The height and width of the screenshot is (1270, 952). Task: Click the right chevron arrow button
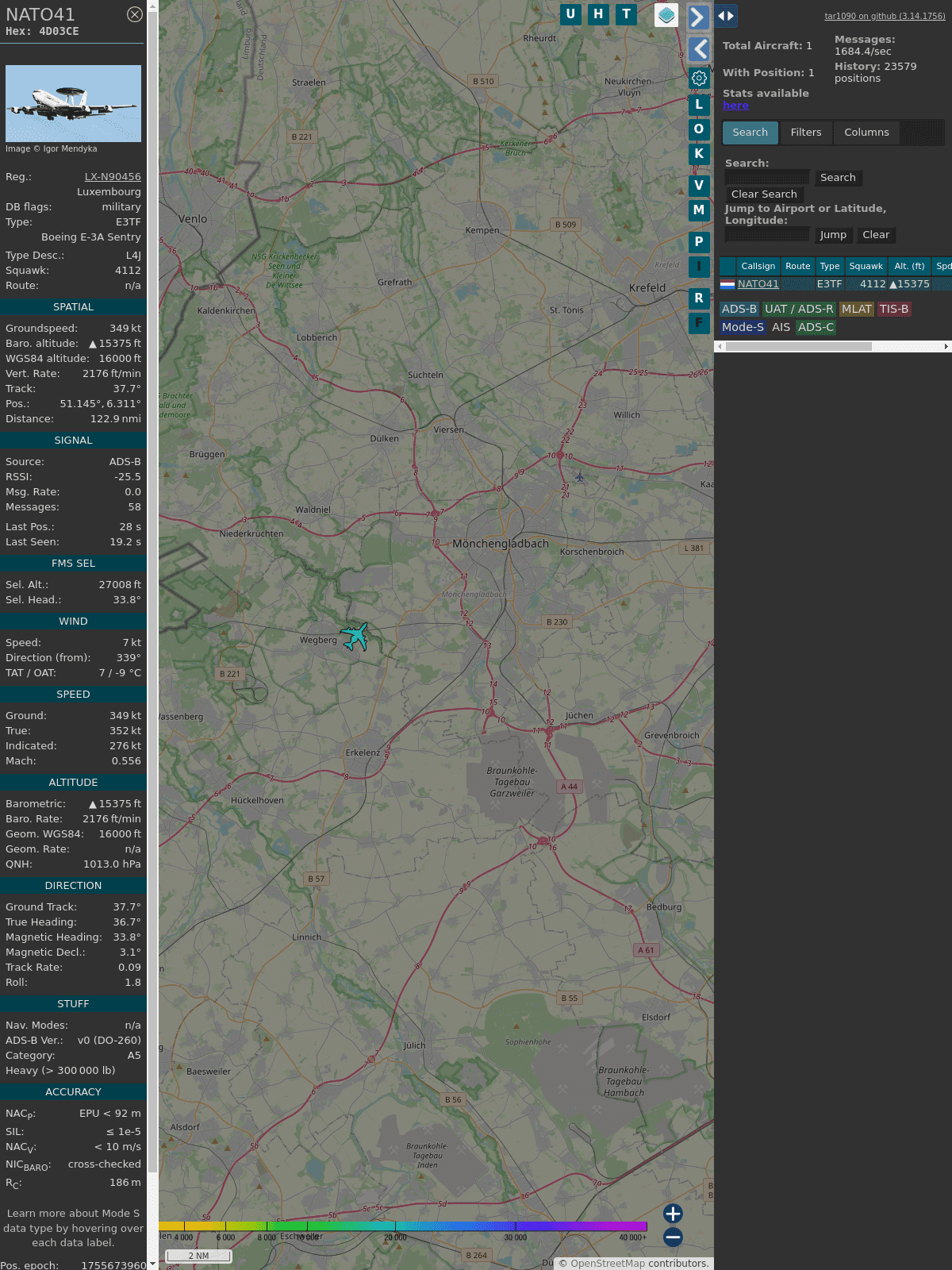point(698,17)
